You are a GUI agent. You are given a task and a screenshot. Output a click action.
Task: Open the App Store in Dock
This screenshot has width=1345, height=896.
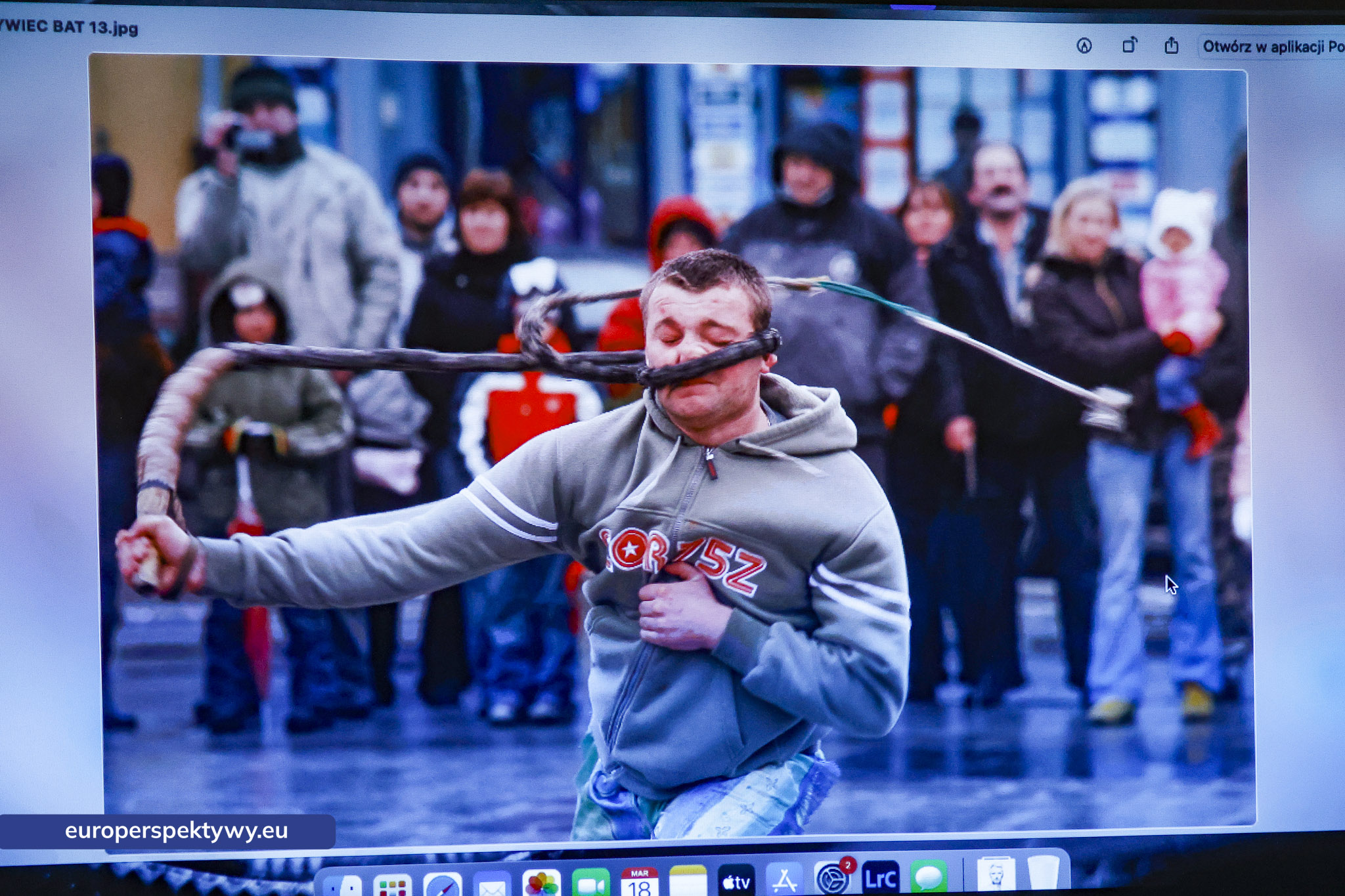point(784,881)
